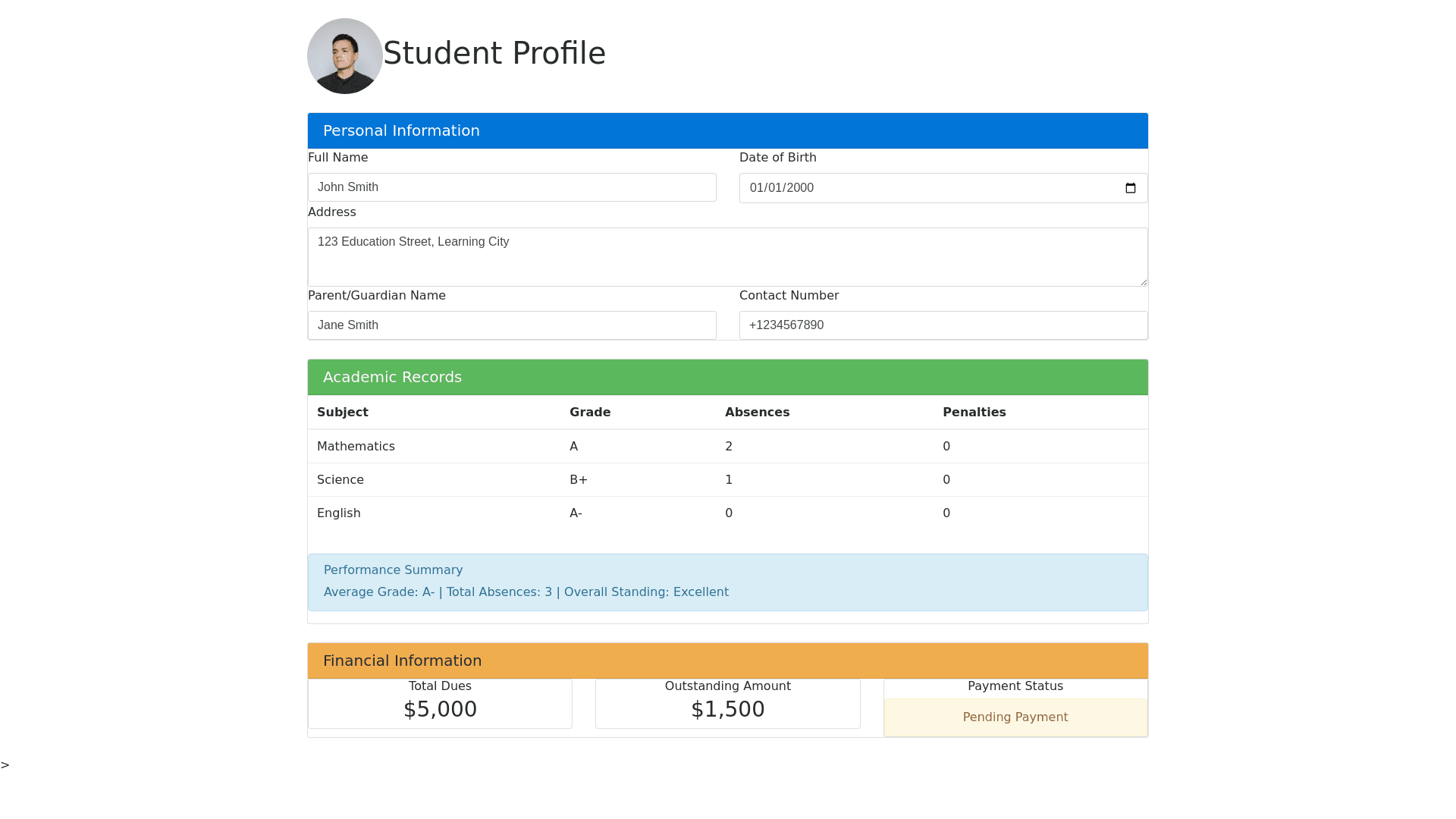Click the Academic Records header
Viewport: 1456px width, 819px height.
(727, 377)
